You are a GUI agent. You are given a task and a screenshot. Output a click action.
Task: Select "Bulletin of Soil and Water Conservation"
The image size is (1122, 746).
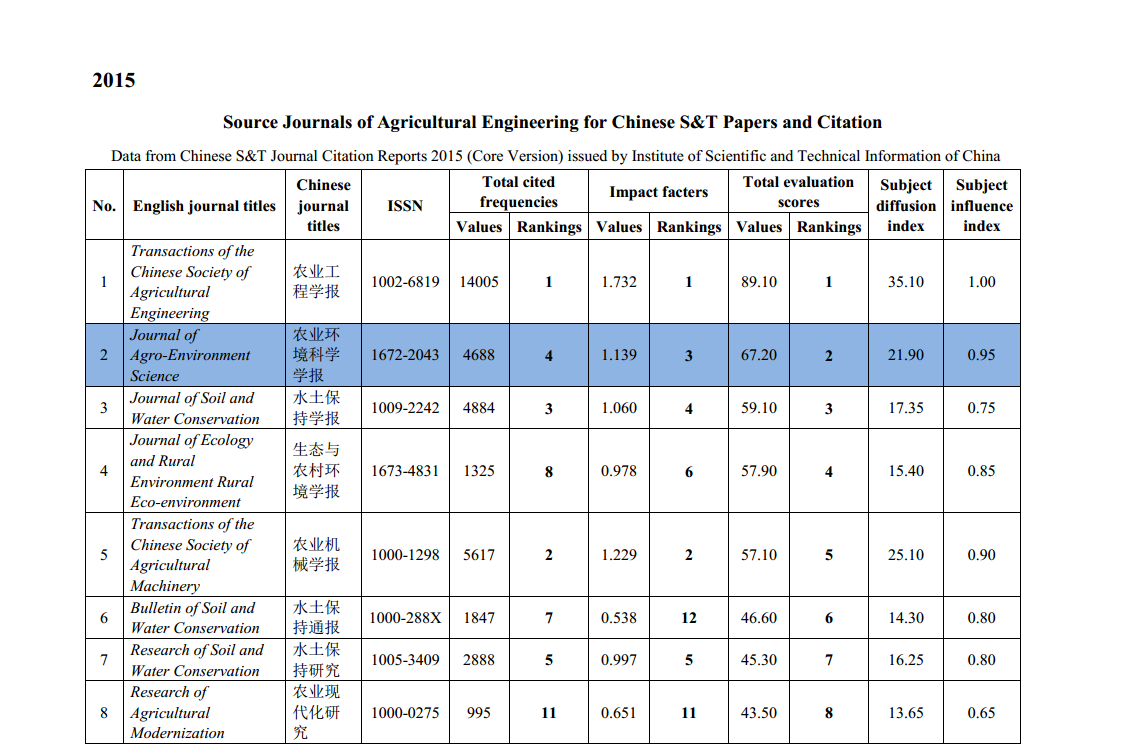pyautogui.click(x=195, y=618)
